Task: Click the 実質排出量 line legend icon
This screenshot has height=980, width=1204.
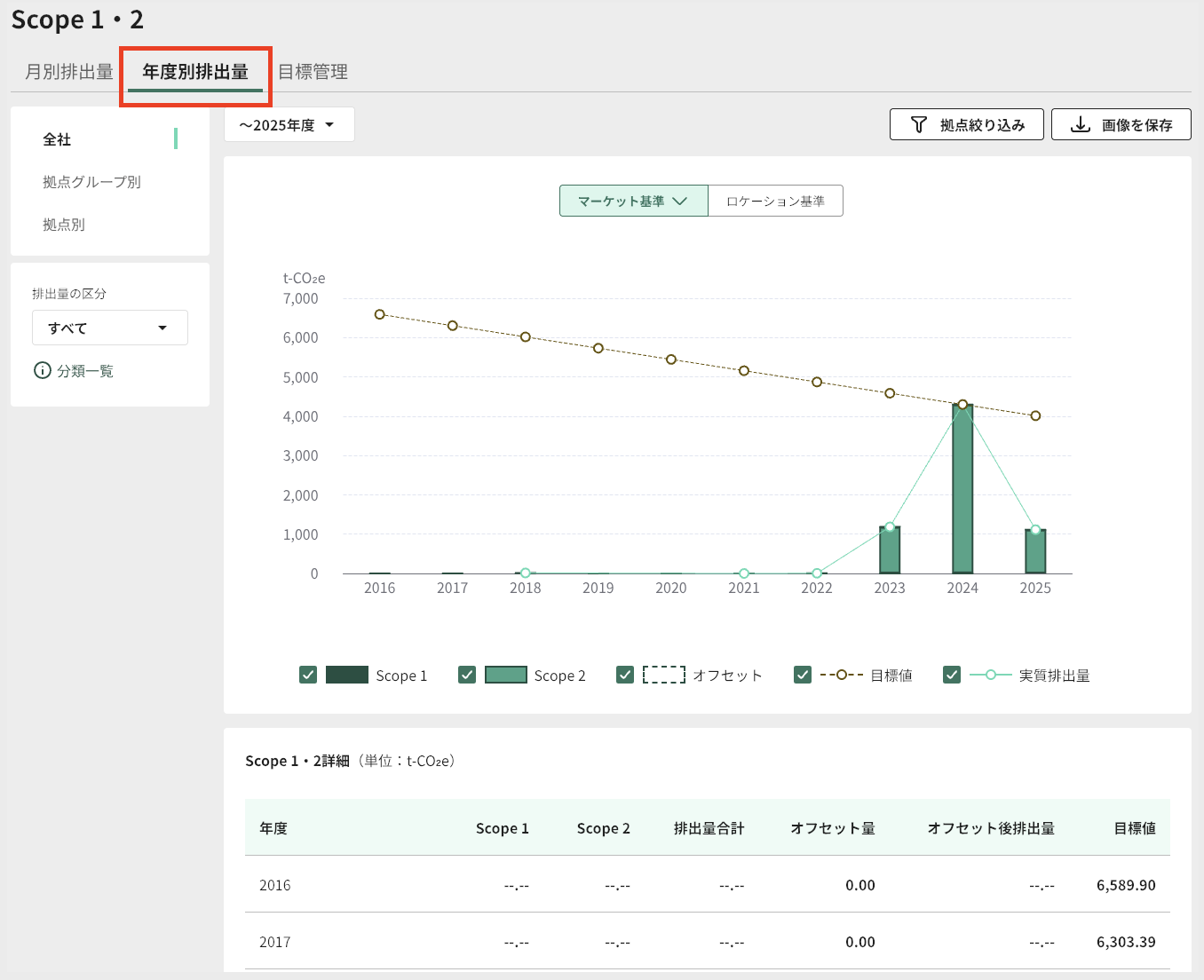Action: [x=990, y=676]
